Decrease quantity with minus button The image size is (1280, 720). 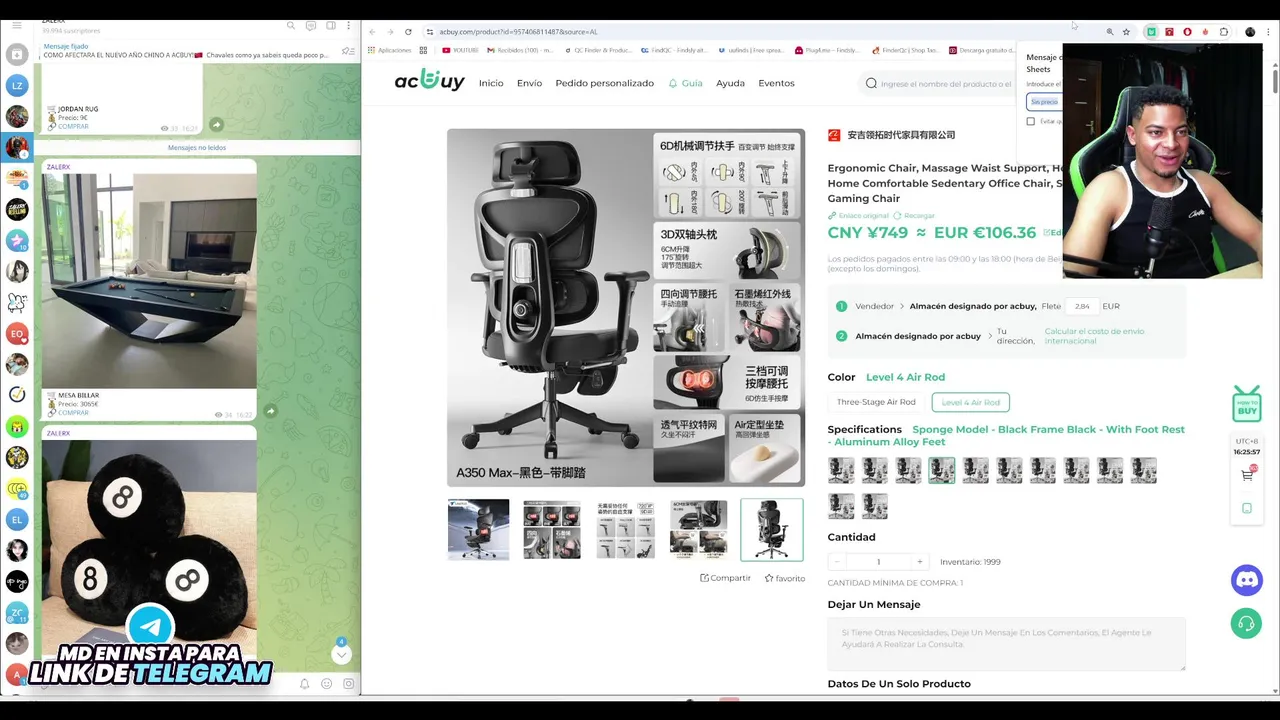(x=837, y=562)
